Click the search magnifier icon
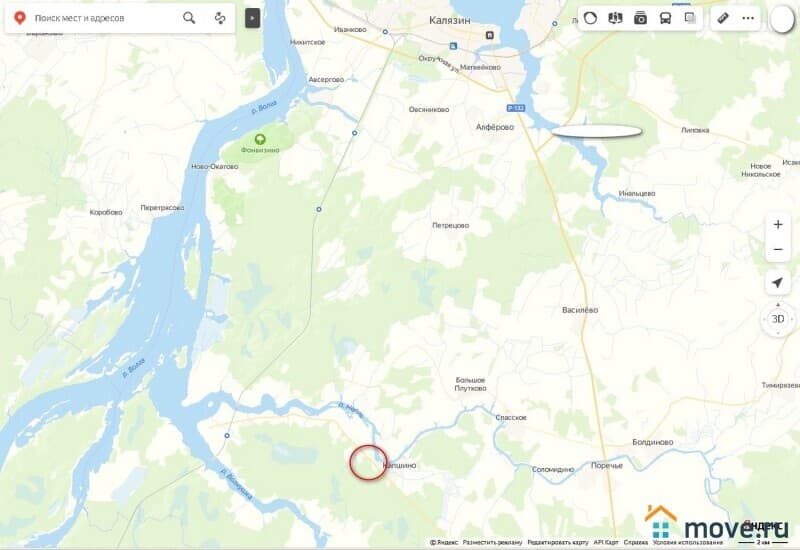The width and height of the screenshot is (800, 550). click(x=189, y=18)
